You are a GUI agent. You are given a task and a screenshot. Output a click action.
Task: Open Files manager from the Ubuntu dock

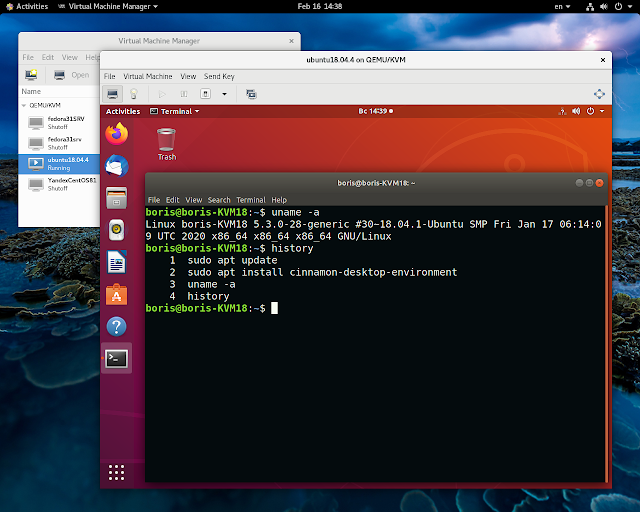[117, 198]
